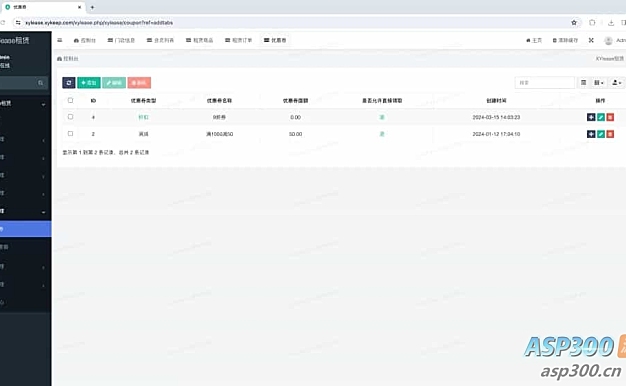Image resolution: width=626 pixels, height=386 pixels.
Task: Open the export data dropdown
Action: pos(616,83)
